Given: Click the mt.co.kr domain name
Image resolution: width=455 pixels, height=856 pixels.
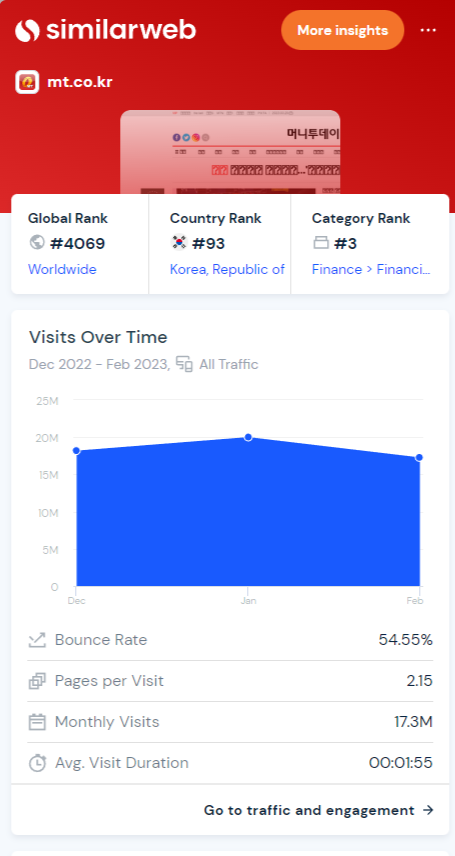Looking at the screenshot, I should point(80,82).
